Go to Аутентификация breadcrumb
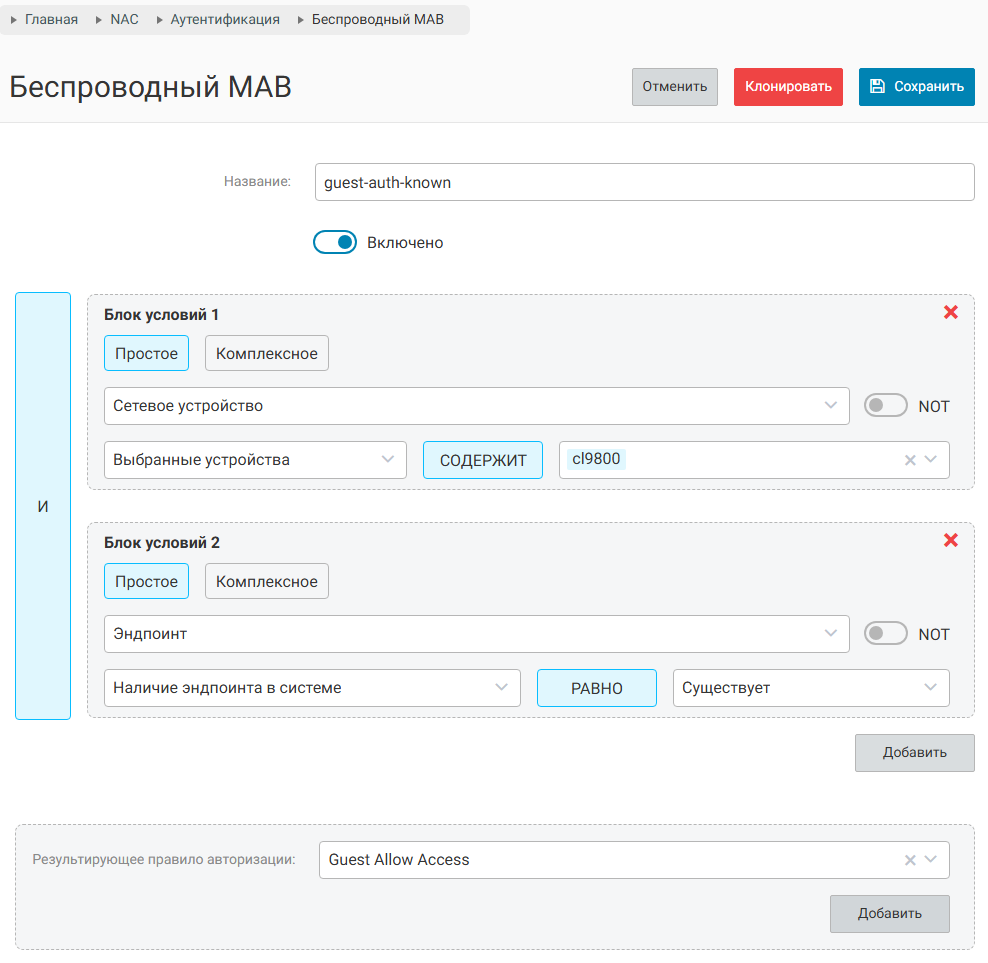The image size is (988, 963). [x=225, y=19]
